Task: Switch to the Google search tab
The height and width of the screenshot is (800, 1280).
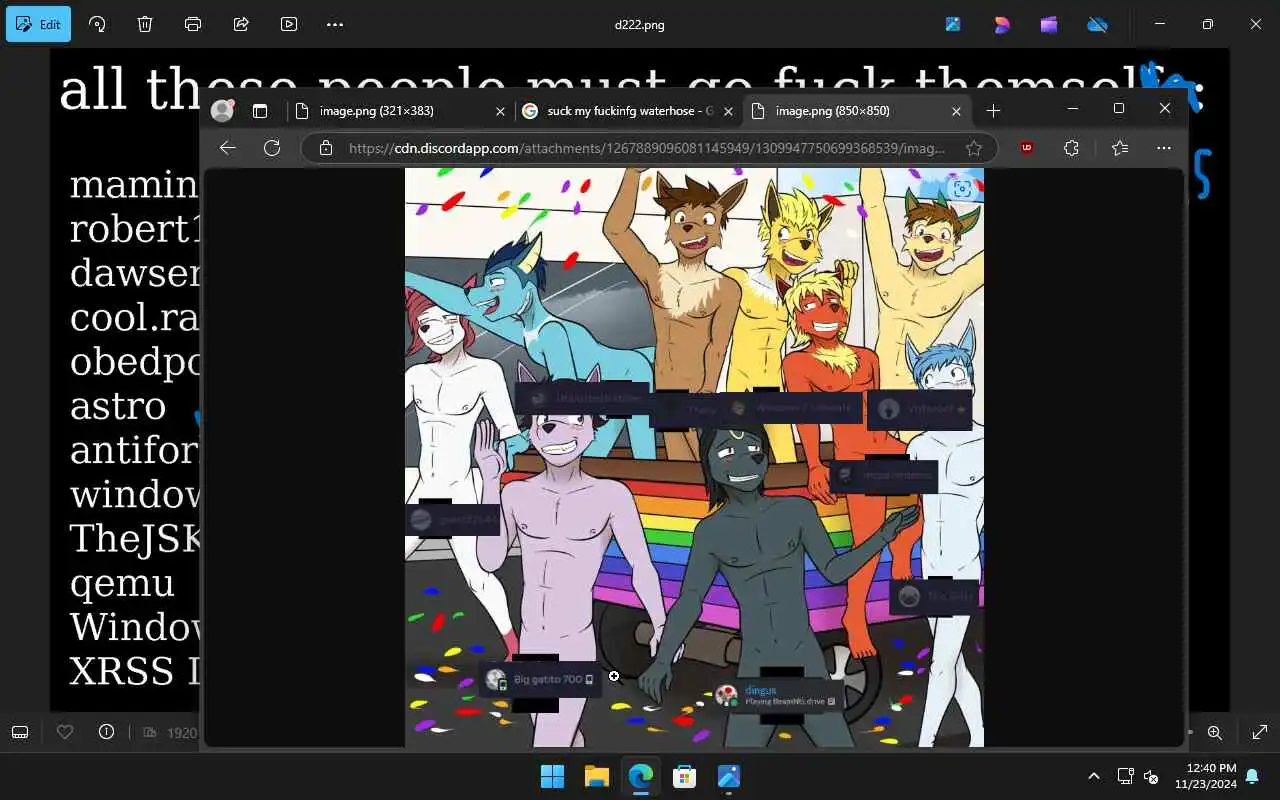Action: point(627,111)
